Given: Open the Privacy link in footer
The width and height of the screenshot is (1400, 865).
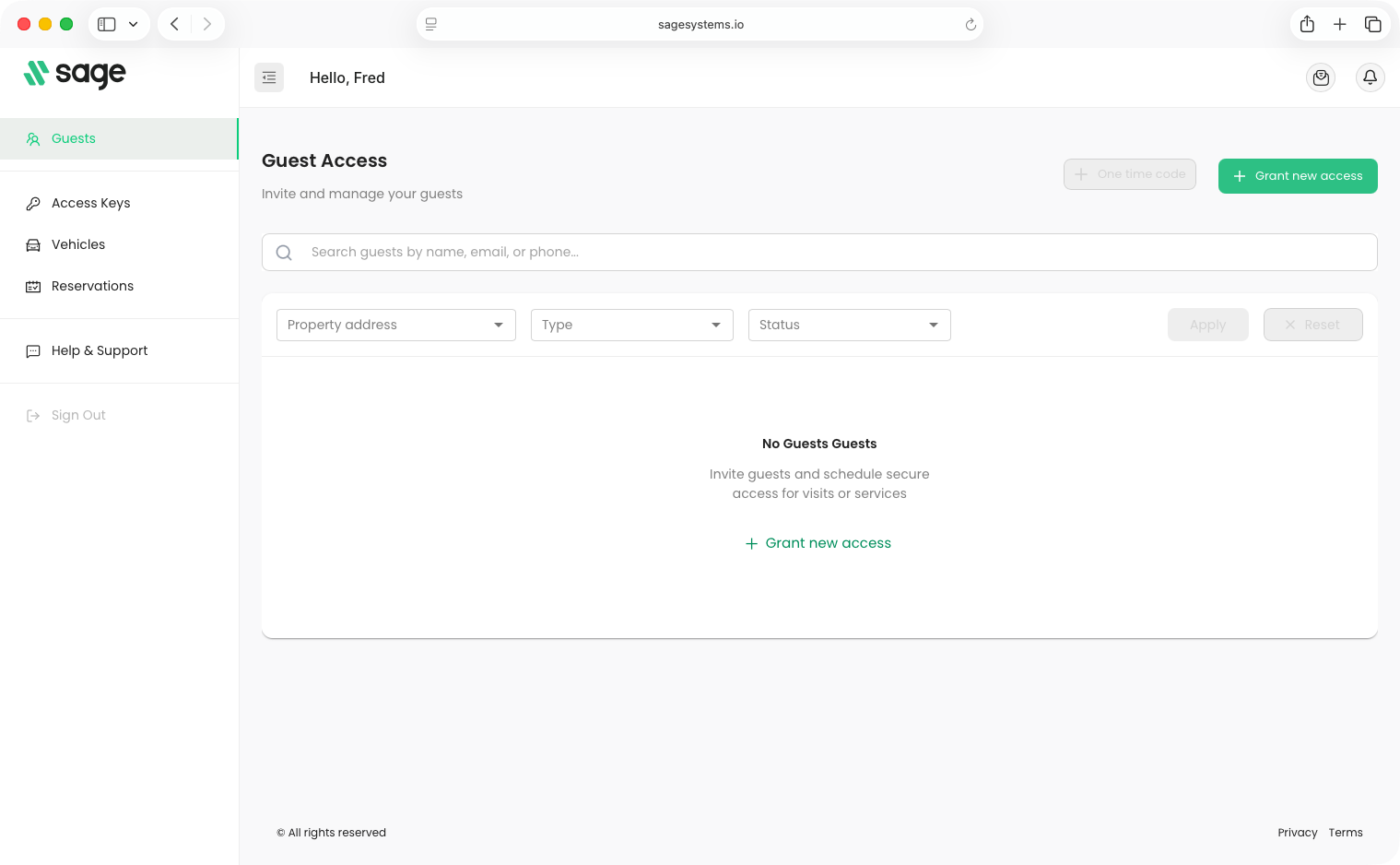Looking at the screenshot, I should click(x=1298, y=833).
